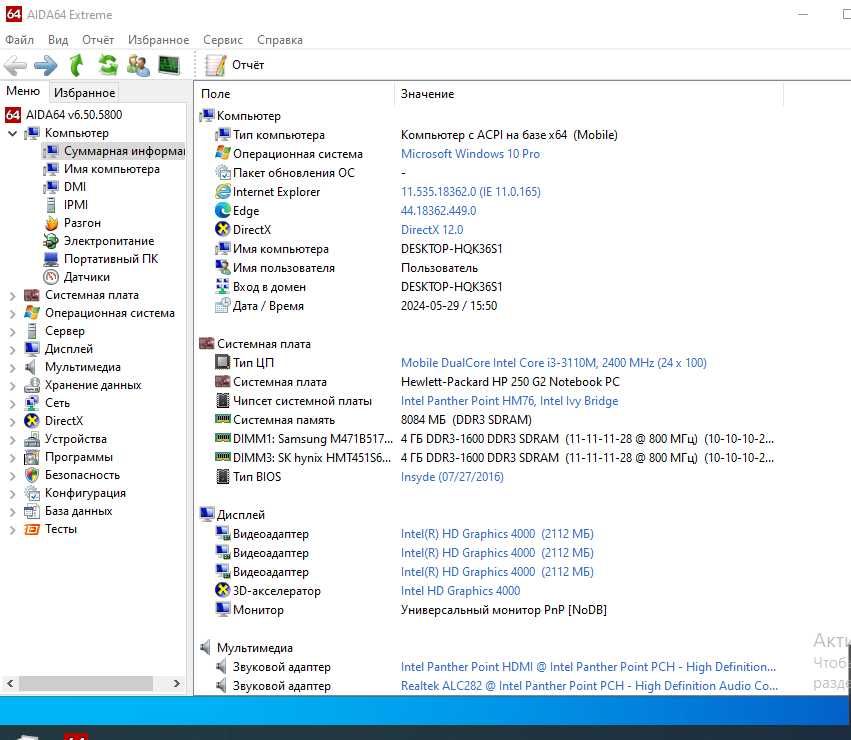This screenshot has height=740, width=851.
Task: Open the Intel Panther Point HM76 chipset link
Action: point(509,401)
